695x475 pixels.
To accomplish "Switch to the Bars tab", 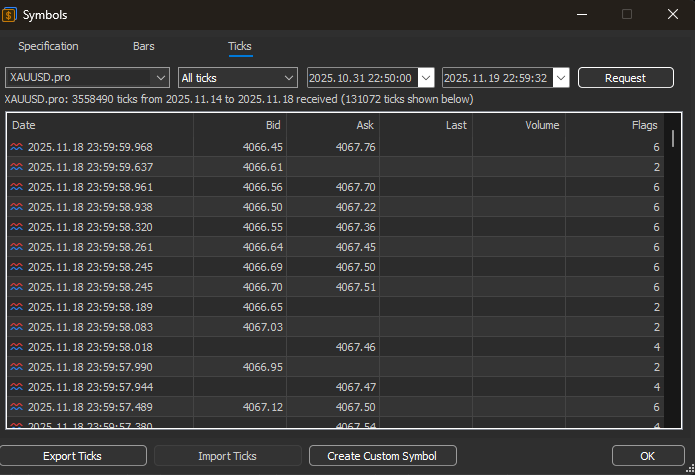I will pos(144,46).
